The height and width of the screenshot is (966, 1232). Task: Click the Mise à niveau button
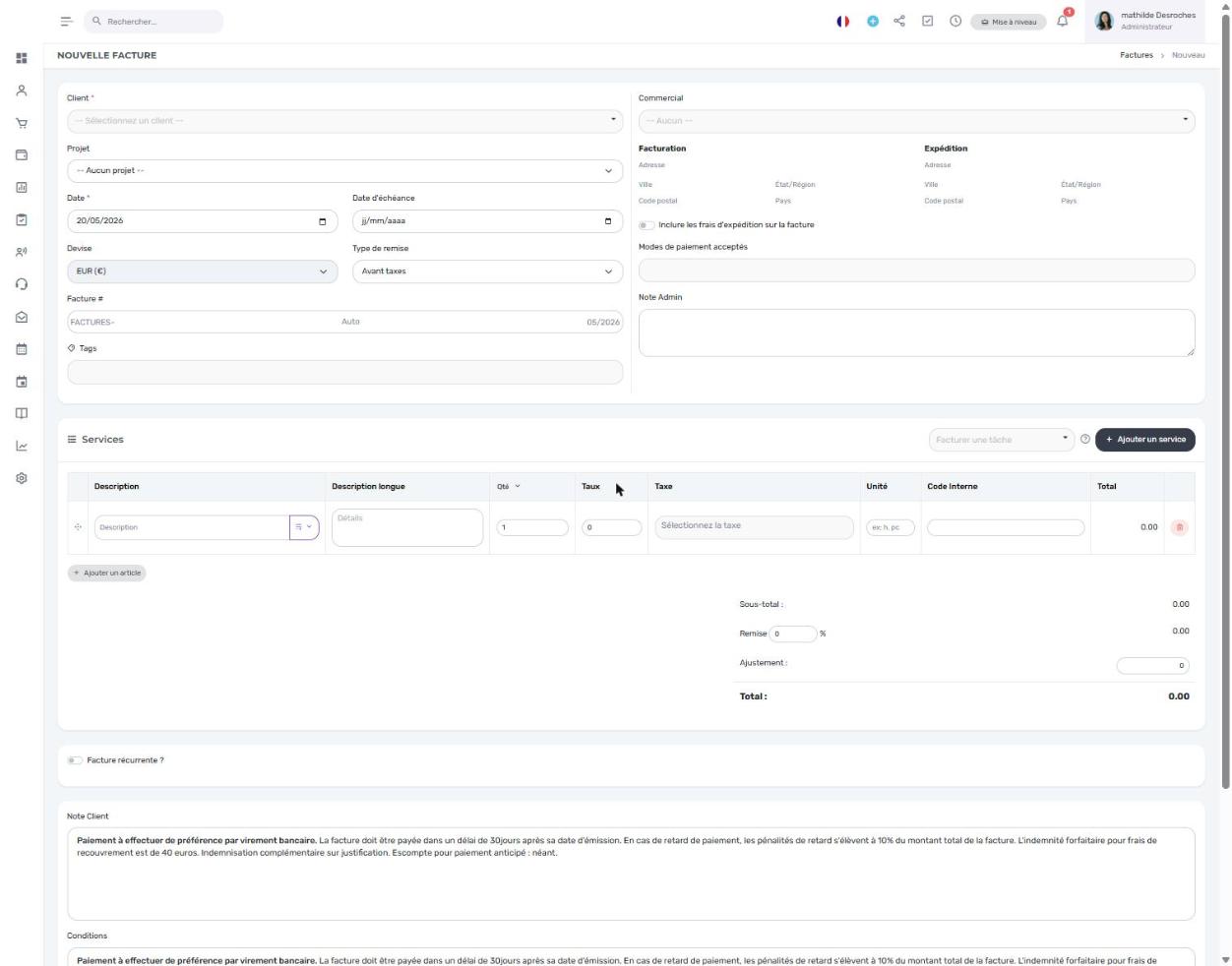pos(1008,22)
